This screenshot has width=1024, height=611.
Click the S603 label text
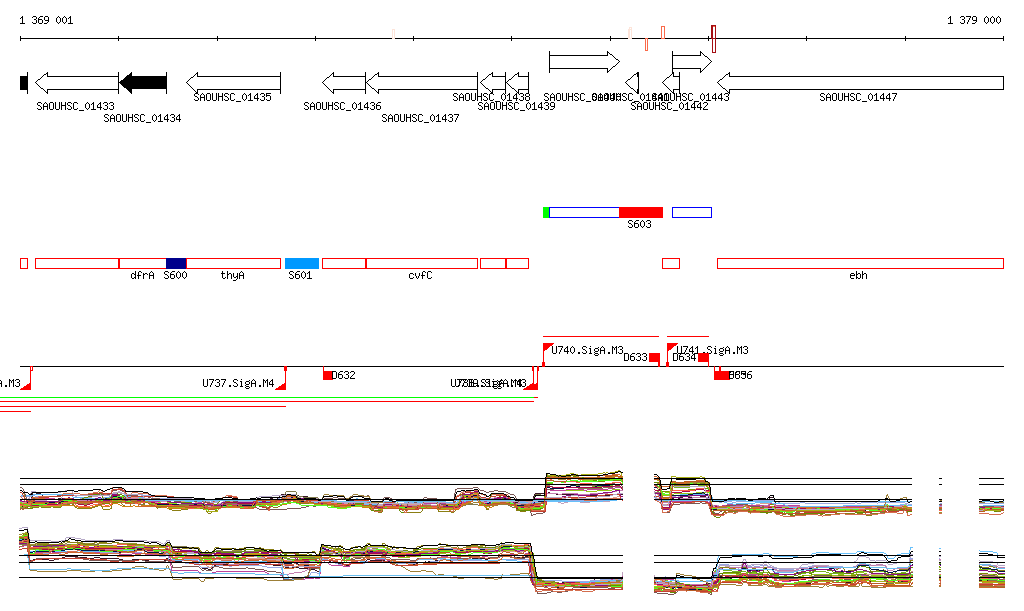coord(639,225)
